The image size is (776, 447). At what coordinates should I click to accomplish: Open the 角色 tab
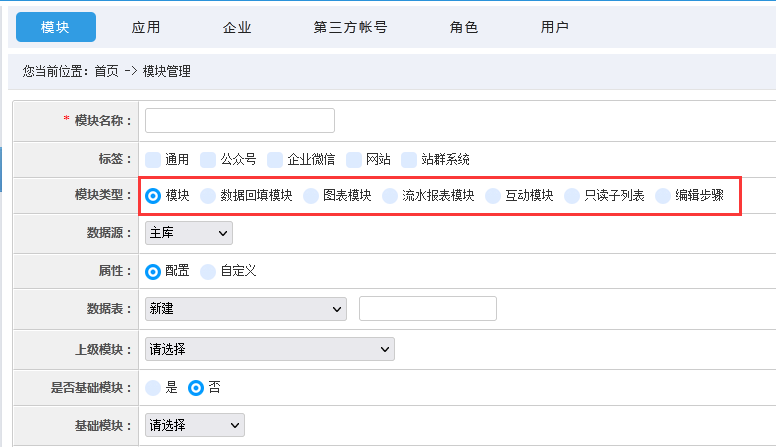pos(463,27)
